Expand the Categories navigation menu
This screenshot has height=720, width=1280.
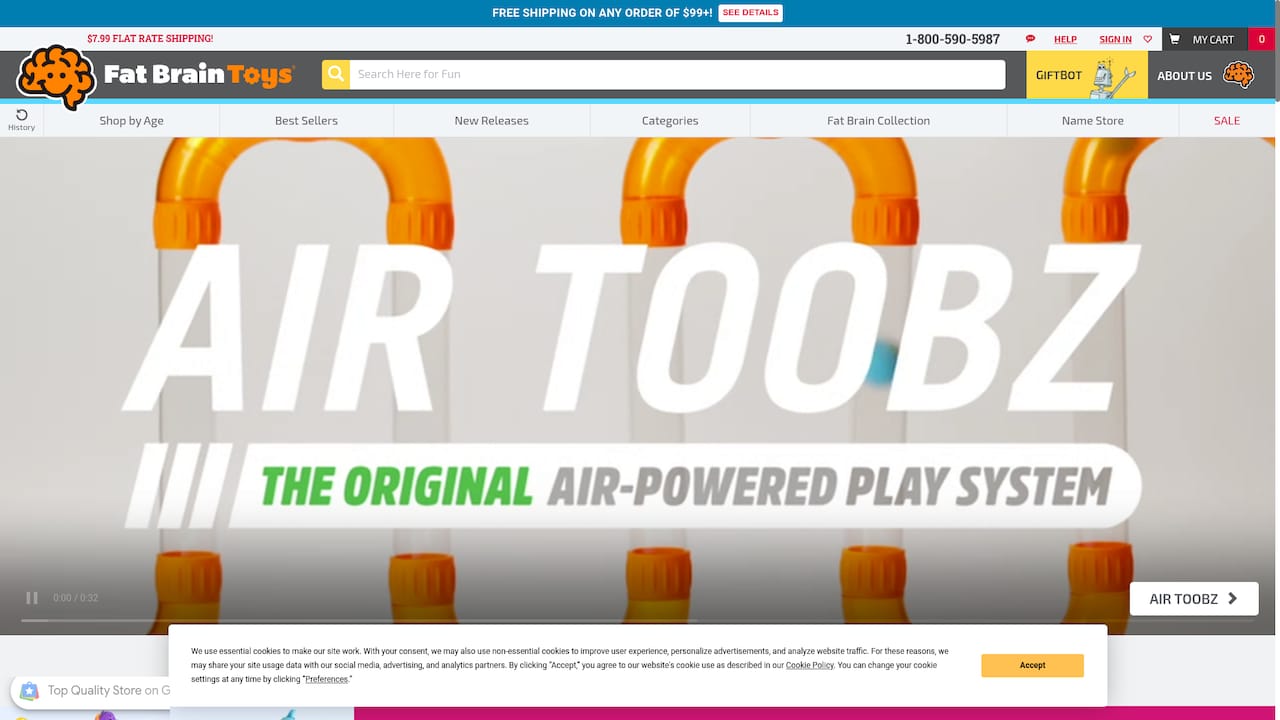click(669, 120)
